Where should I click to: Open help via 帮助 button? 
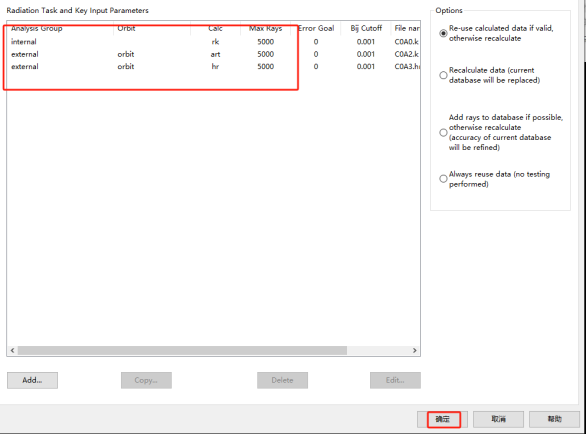(554, 419)
